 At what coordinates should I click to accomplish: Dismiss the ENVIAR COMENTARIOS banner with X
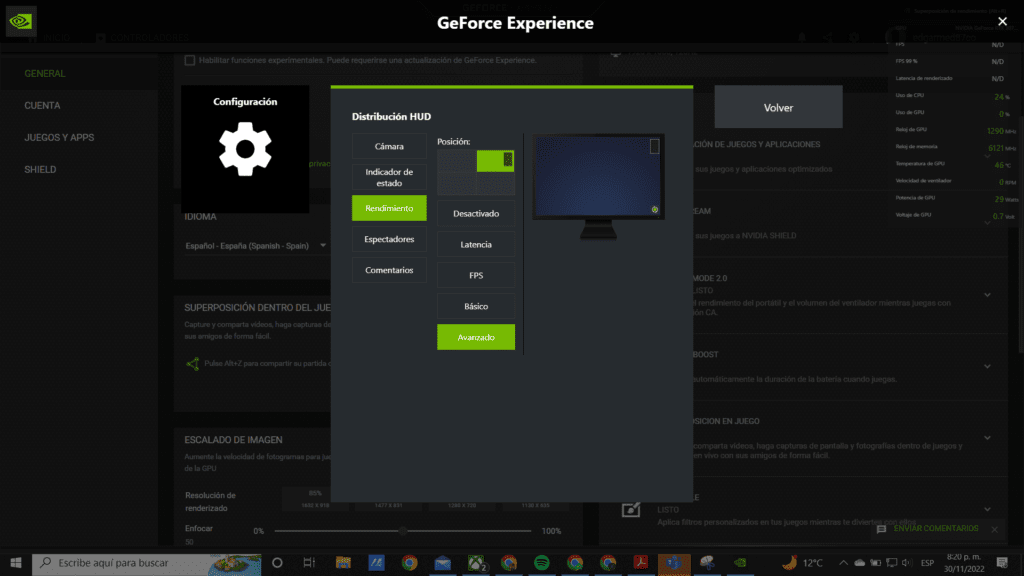point(995,530)
